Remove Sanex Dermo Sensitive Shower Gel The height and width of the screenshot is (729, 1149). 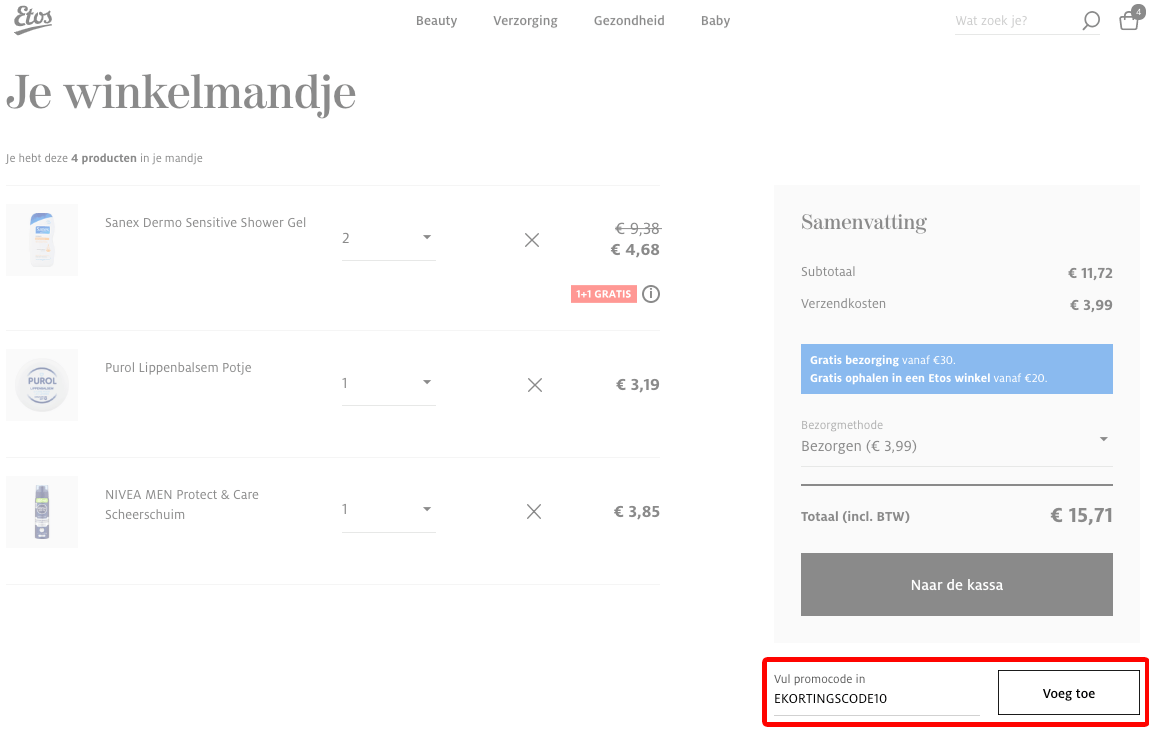point(532,240)
